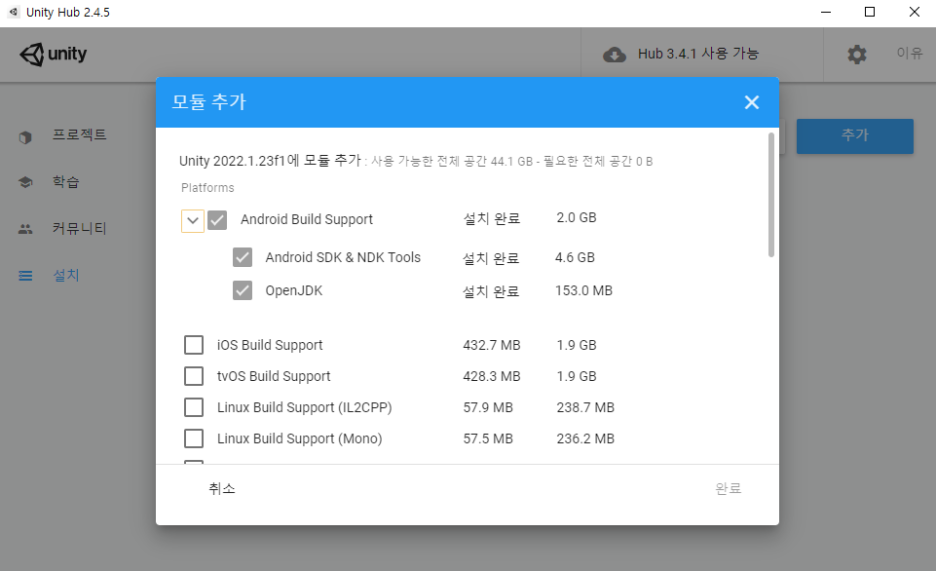Viewport: 936px width, 571px height.
Task: Click the Projects cube icon in sidebar
Action: click(25, 137)
